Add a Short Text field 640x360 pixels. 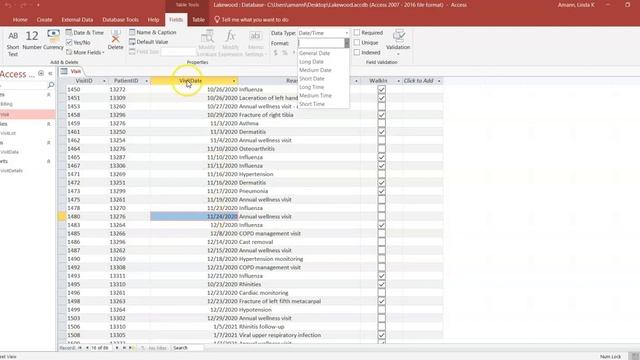point(13,43)
